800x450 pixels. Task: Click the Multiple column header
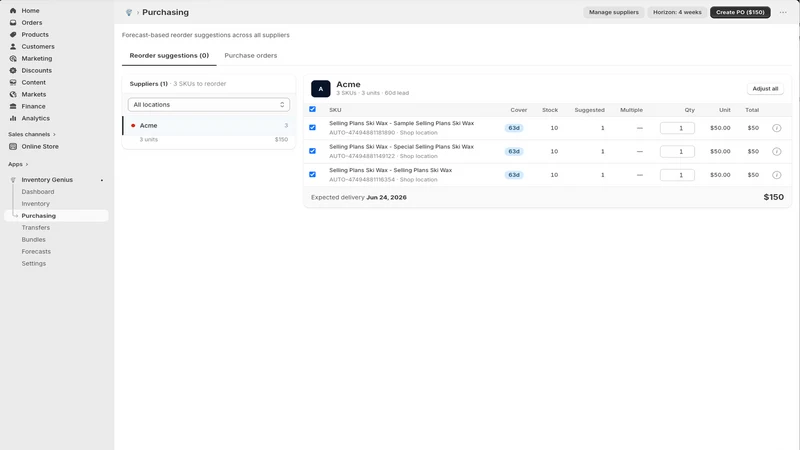[631, 110]
